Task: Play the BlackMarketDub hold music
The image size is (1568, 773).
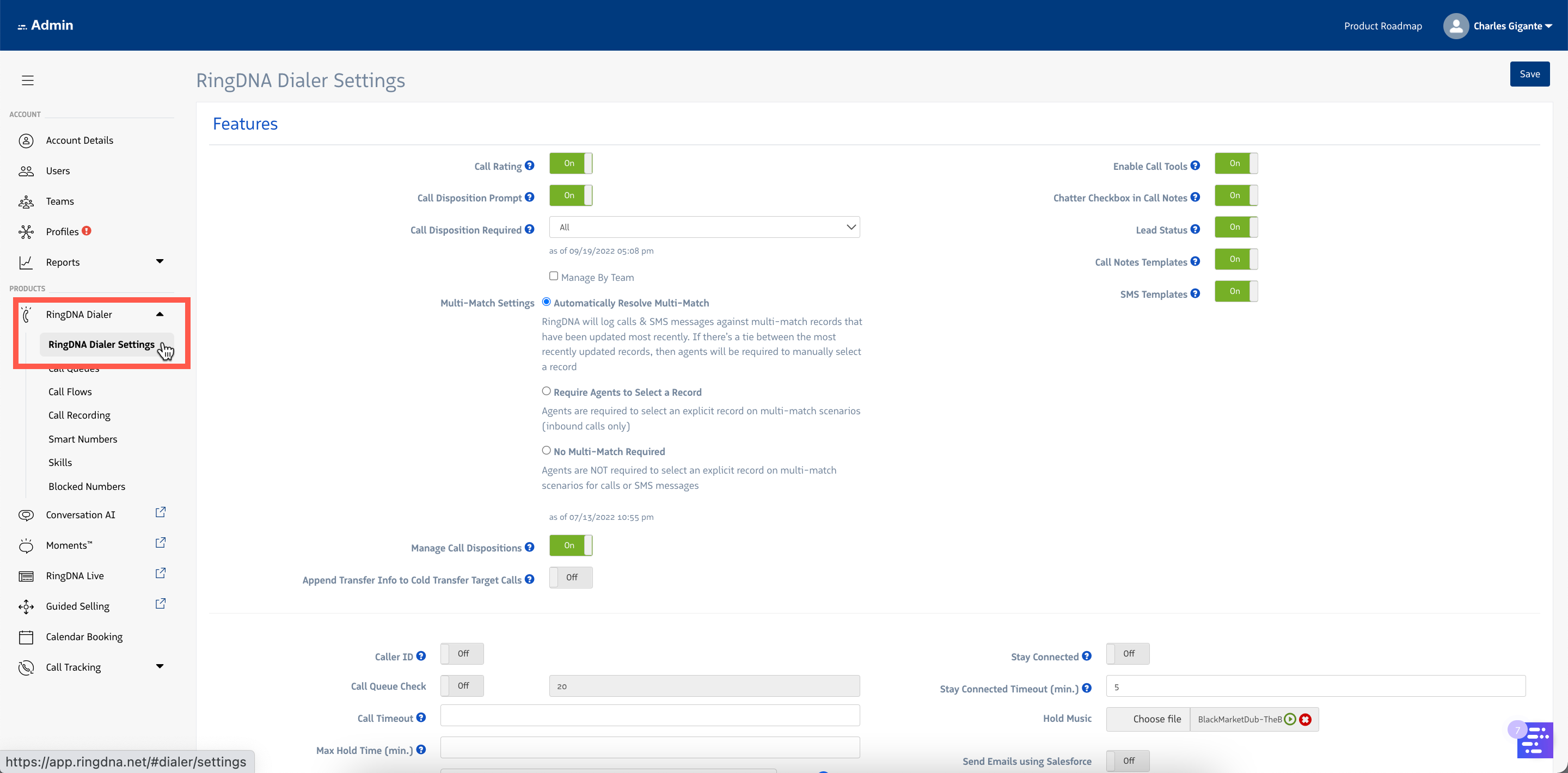Action: pos(1290,719)
